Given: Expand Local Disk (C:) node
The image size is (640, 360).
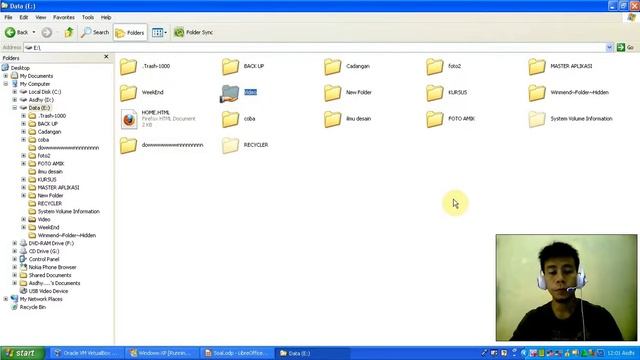Looking at the screenshot, I should click(15, 92).
